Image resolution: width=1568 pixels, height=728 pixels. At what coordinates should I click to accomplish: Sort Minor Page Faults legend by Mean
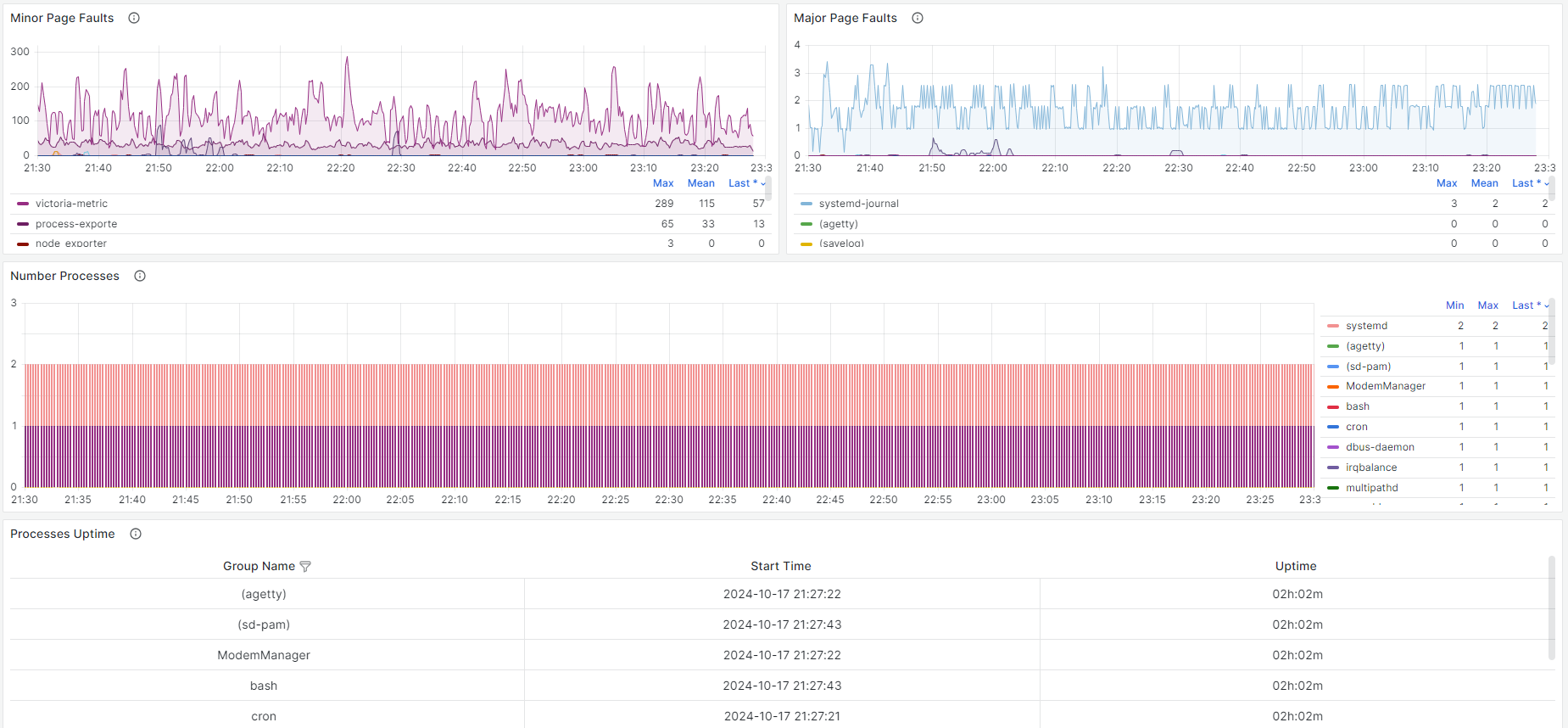point(700,183)
